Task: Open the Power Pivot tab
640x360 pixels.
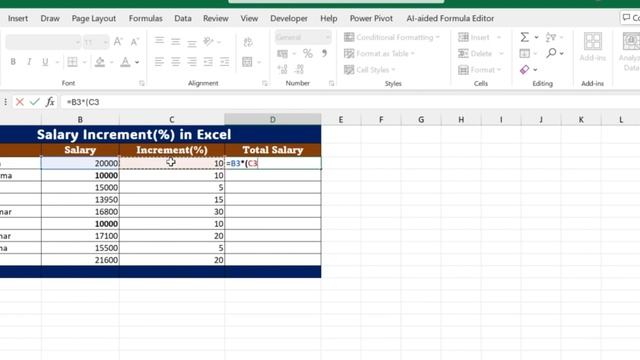Action: pyautogui.click(x=371, y=18)
